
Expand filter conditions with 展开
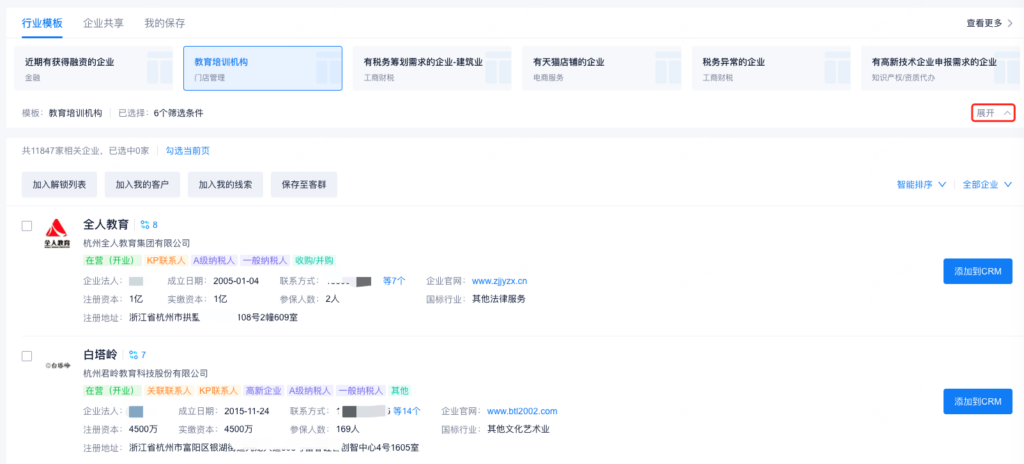992,113
